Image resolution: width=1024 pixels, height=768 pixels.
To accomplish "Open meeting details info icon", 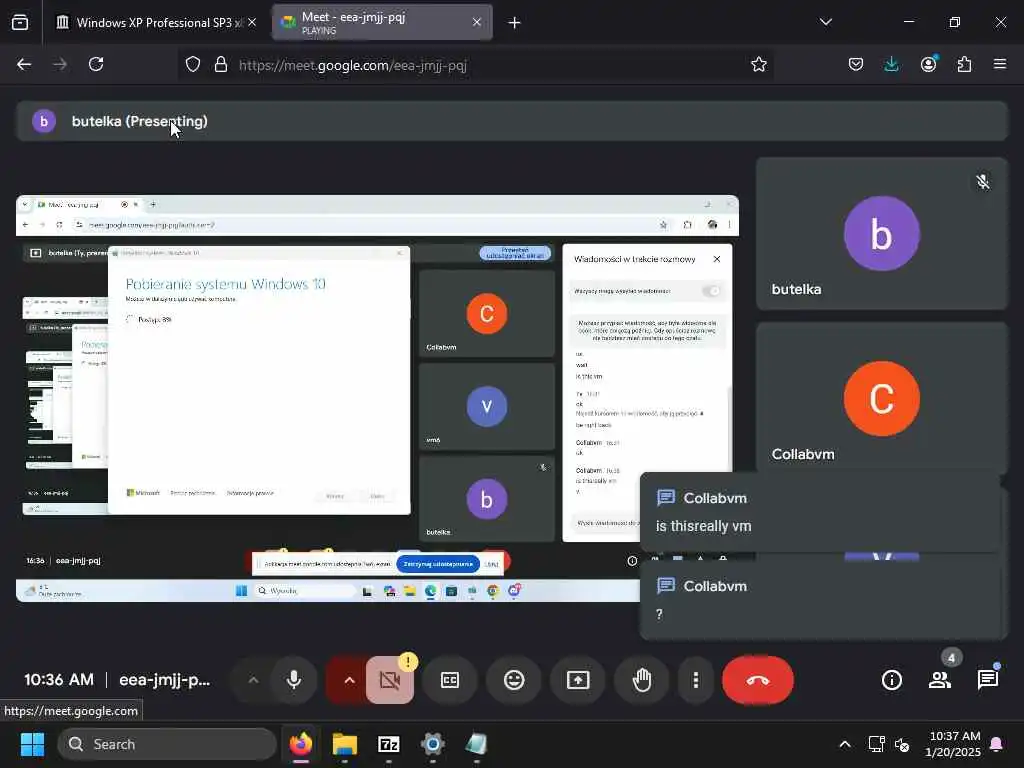I will point(891,680).
